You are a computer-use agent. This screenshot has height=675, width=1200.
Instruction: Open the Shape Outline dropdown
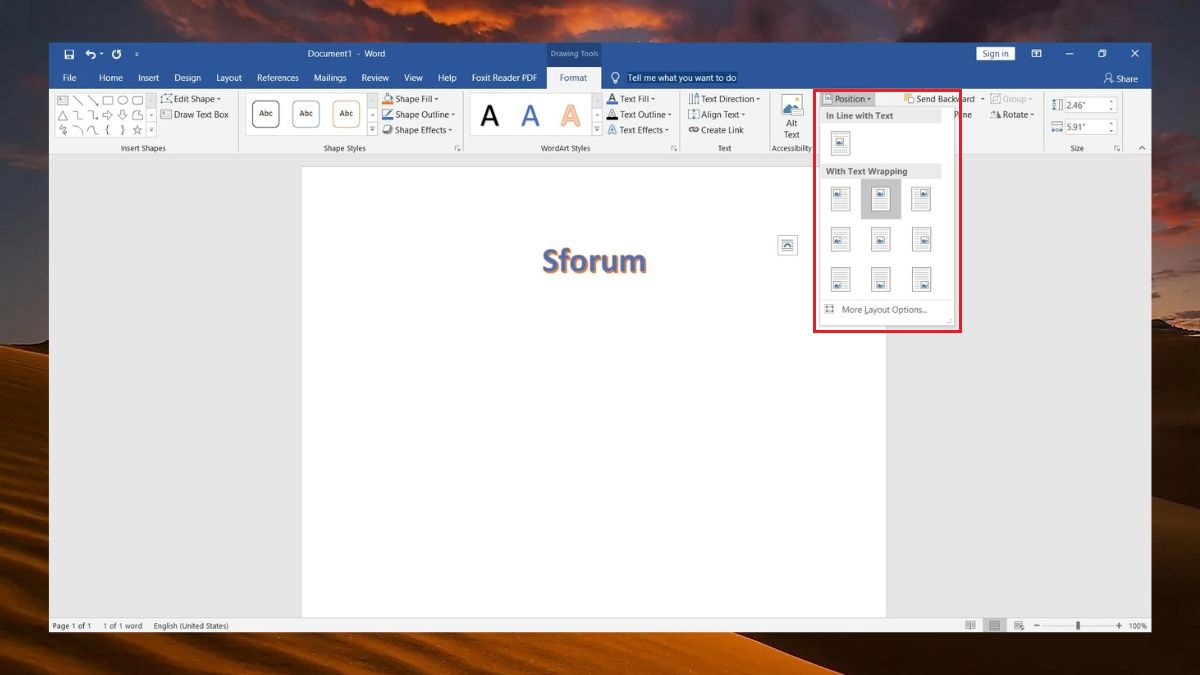[418, 115]
